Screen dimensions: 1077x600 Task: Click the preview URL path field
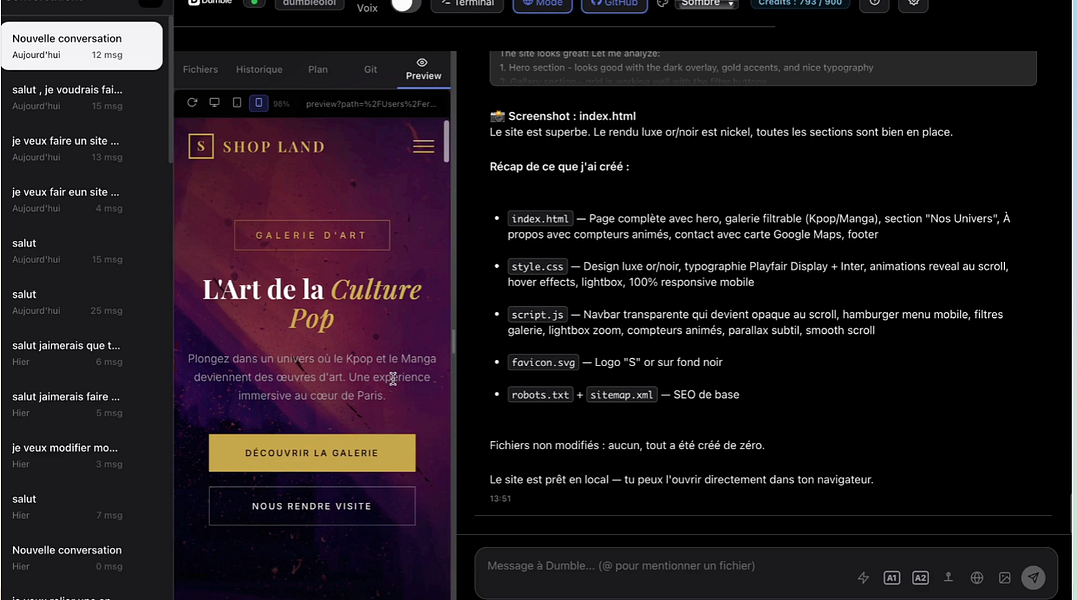371,104
